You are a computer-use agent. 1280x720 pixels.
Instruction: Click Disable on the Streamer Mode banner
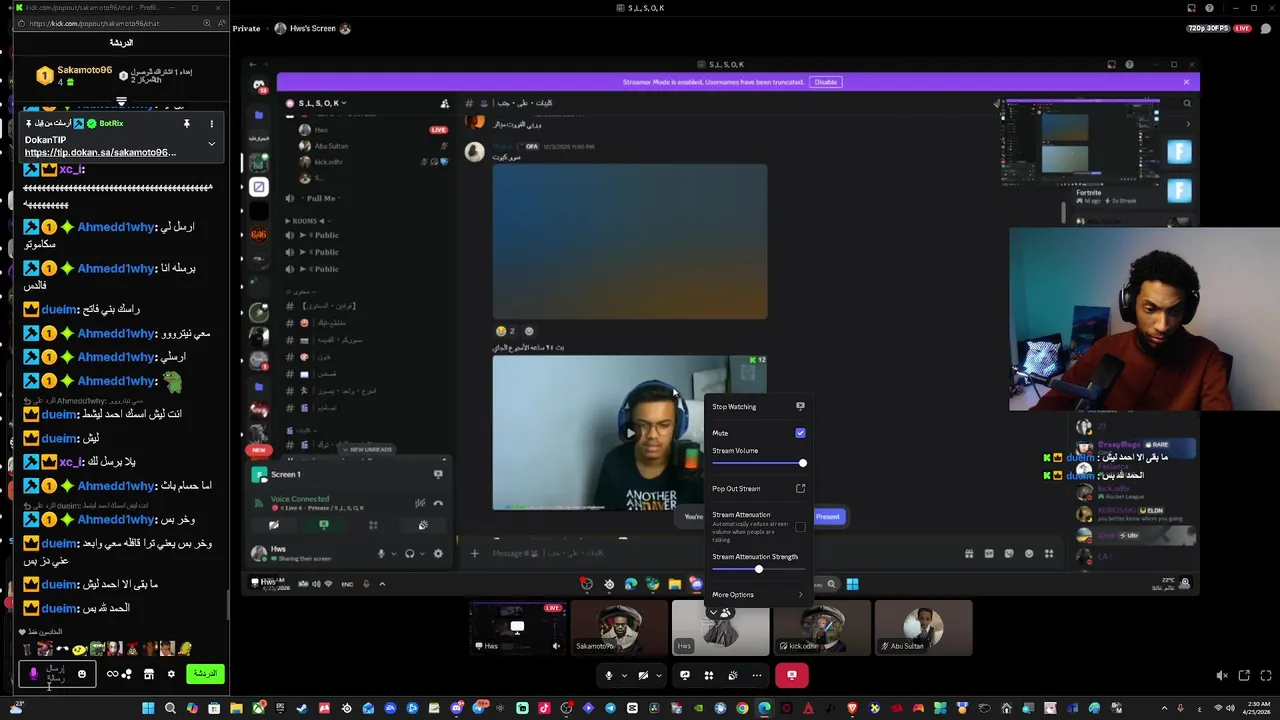point(826,82)
